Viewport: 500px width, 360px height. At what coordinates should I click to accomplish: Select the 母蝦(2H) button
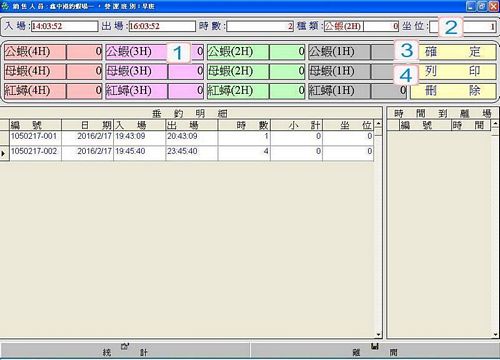click(x=238, y=72)
